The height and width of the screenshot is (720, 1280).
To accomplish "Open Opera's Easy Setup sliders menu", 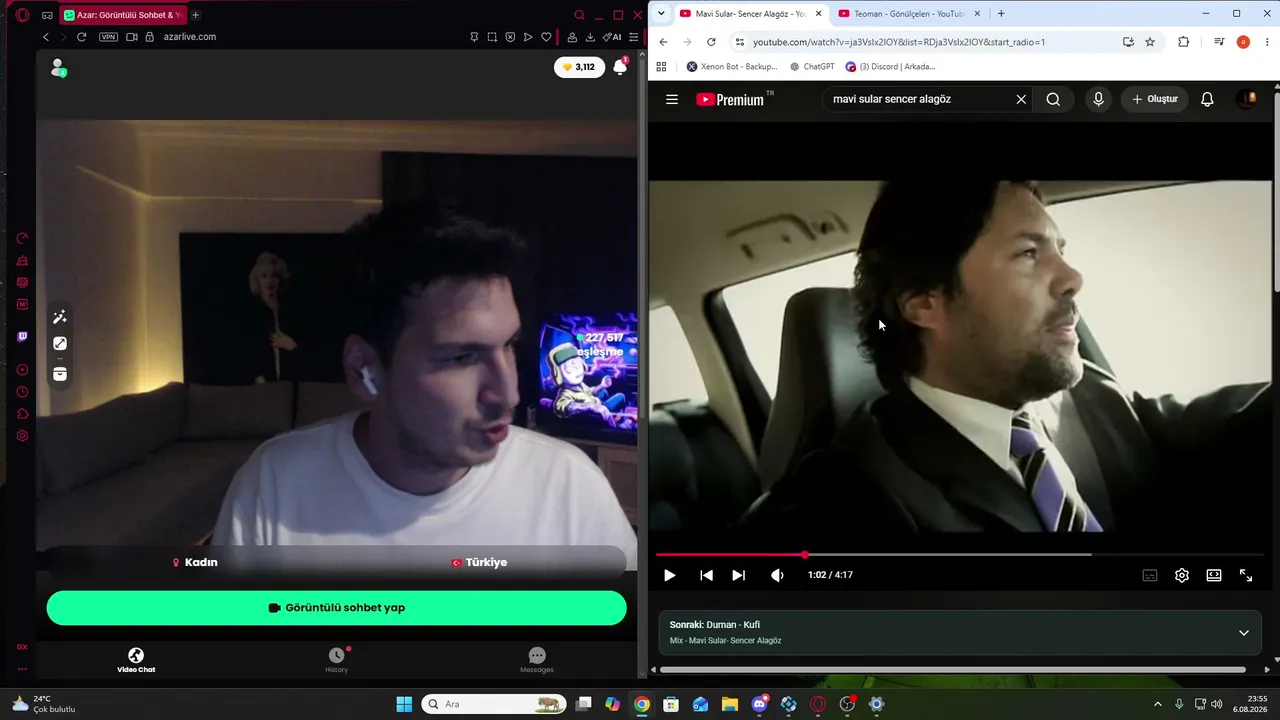I will tap(633, 37).
